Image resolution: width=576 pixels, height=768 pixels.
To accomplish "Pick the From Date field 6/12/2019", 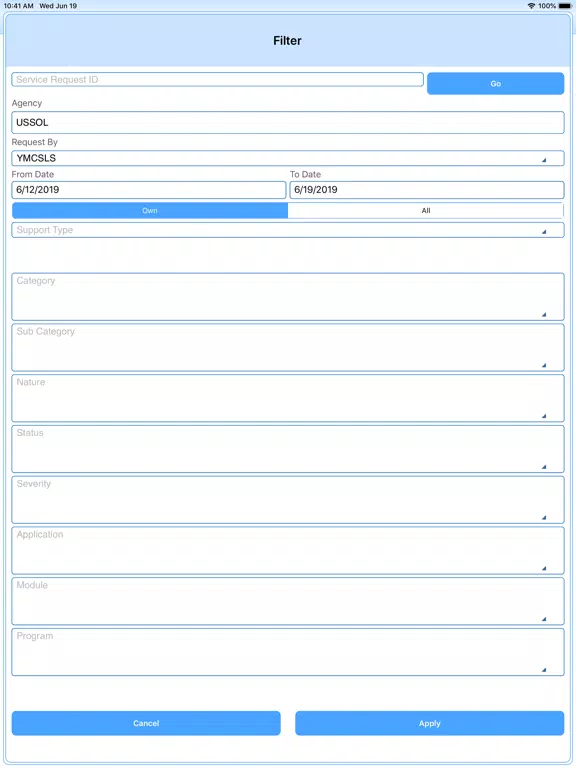I will (x=149, y=190).
